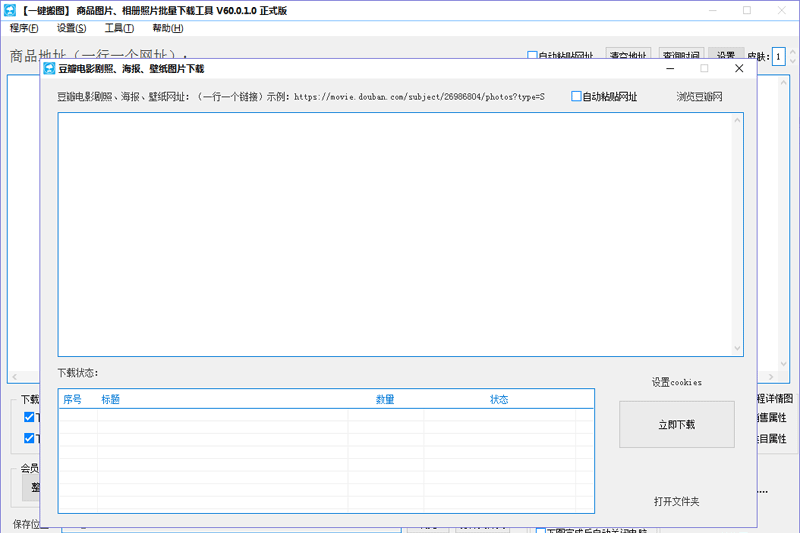Viewport: 800px width, 533px height.
Task: Enable 自动粘贴网址 checkbox in Douban dialog
Action: (577, 97)
